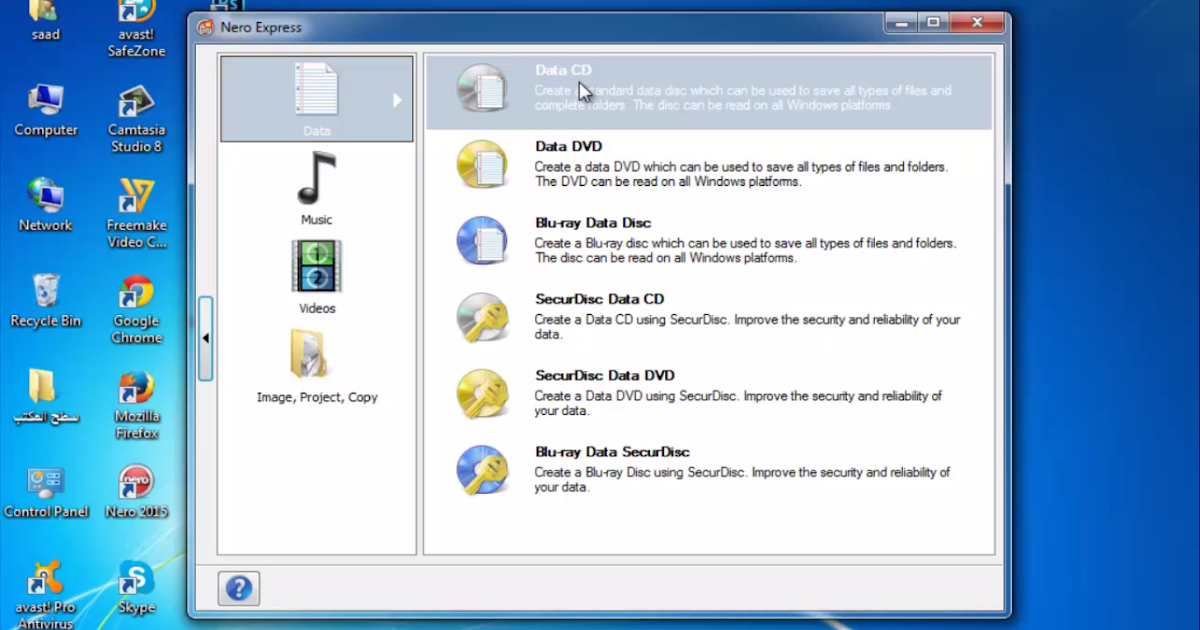This screenshot has width=1200, height=630.
Task: Click the Music category label
Action: pos(316,220)
